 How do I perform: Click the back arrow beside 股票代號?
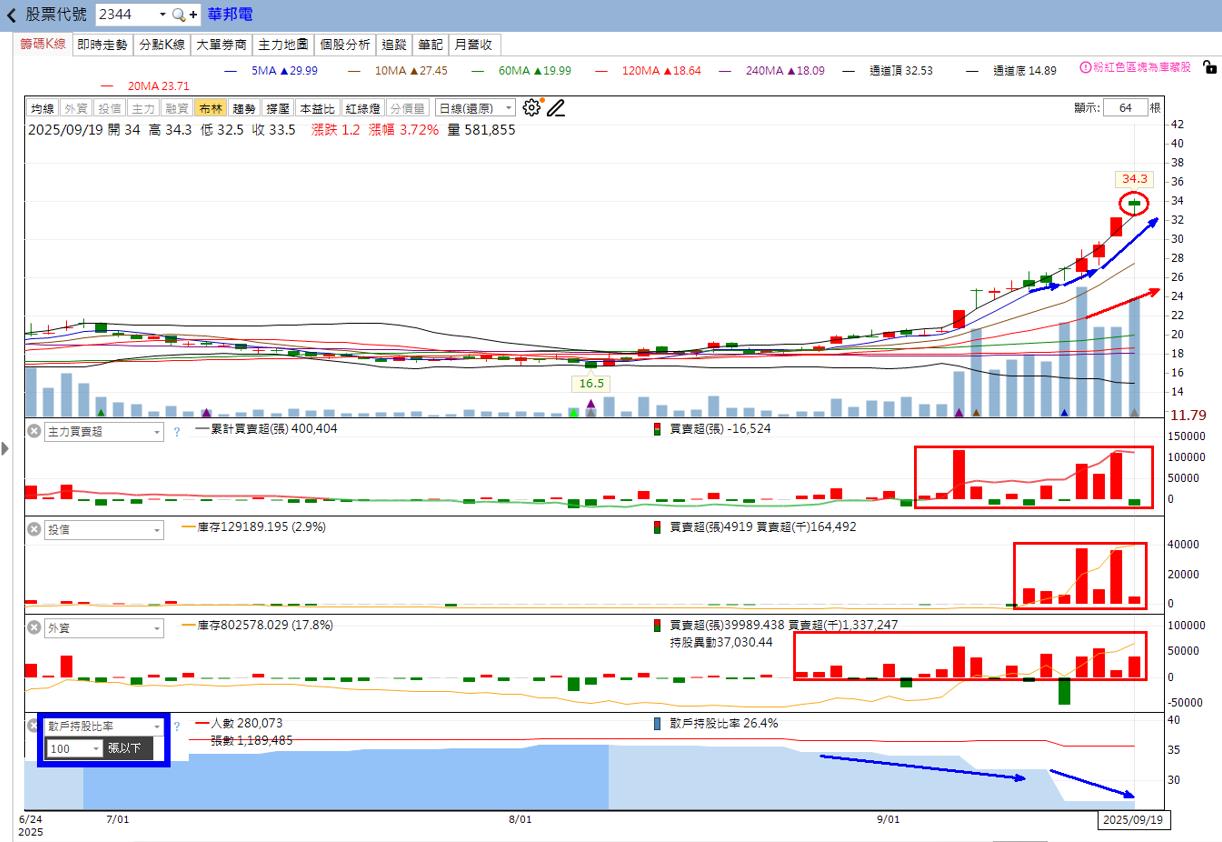11,15
